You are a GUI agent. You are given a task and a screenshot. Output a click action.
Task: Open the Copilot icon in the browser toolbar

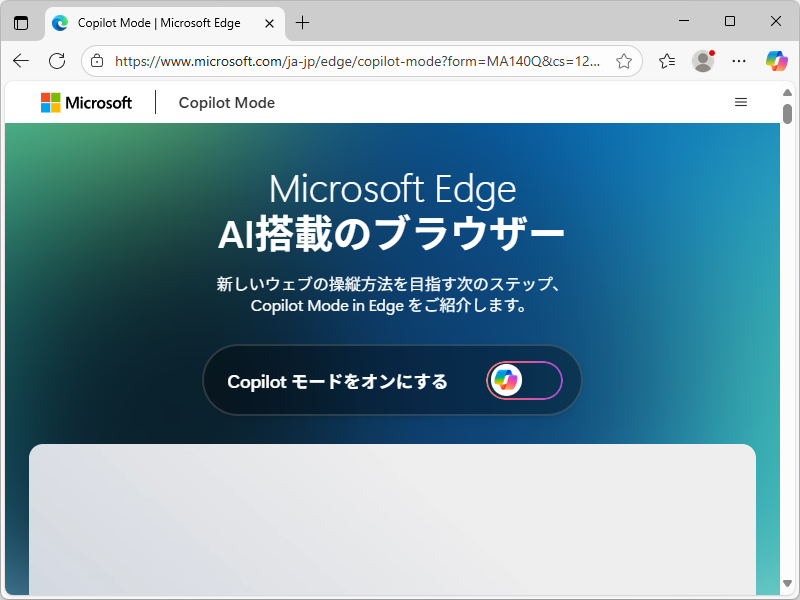click(x=776, y=61)
